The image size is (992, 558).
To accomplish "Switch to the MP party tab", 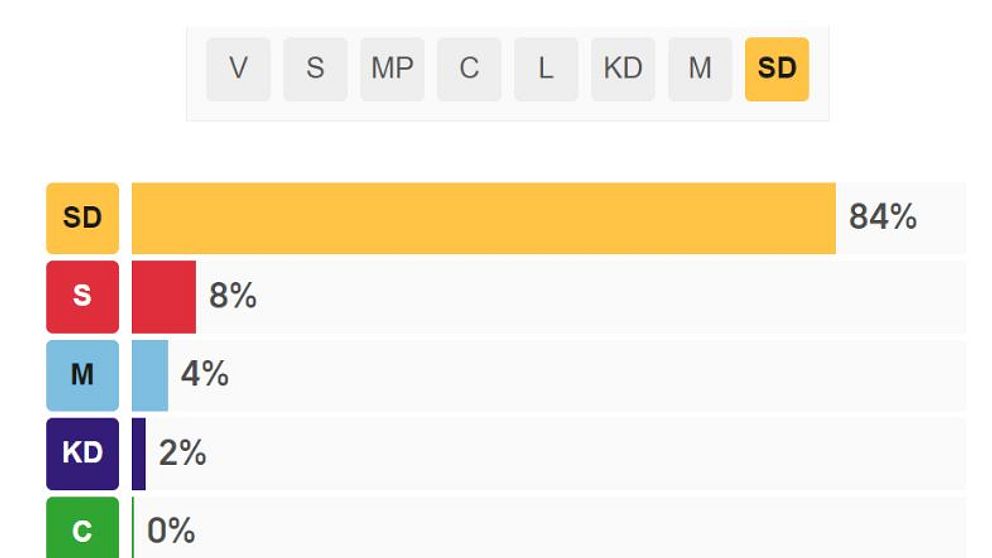I will click(x=392, y=69).
